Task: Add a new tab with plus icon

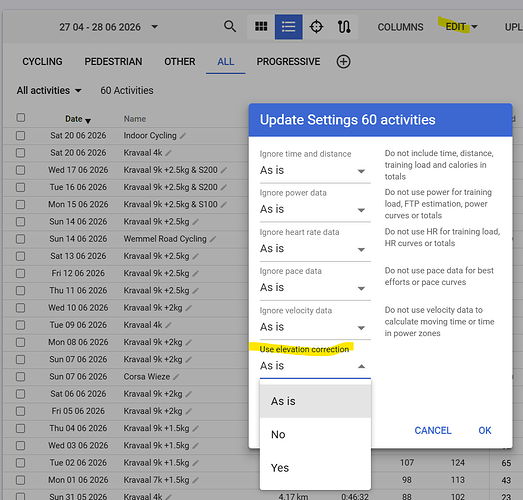Action: (x=343, y=62)
